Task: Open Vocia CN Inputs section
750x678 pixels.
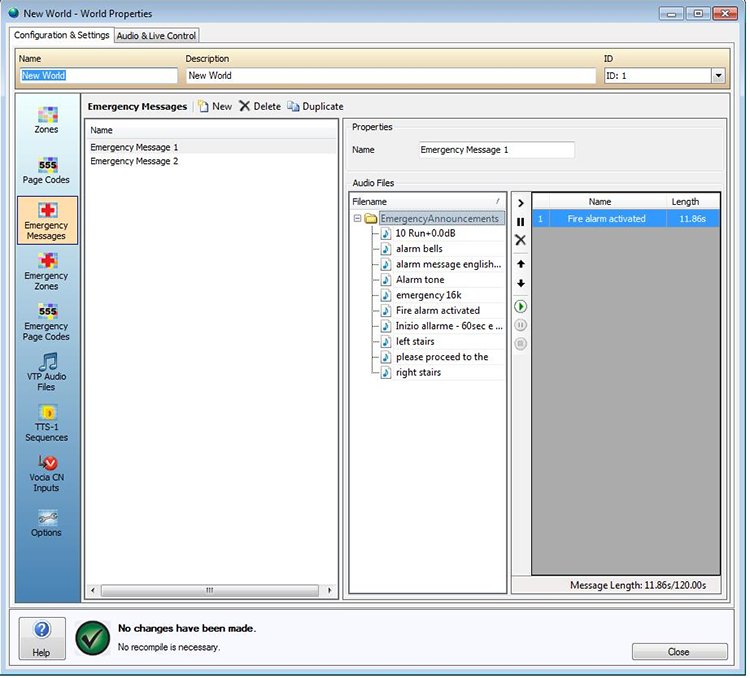Action: (46, 473)
